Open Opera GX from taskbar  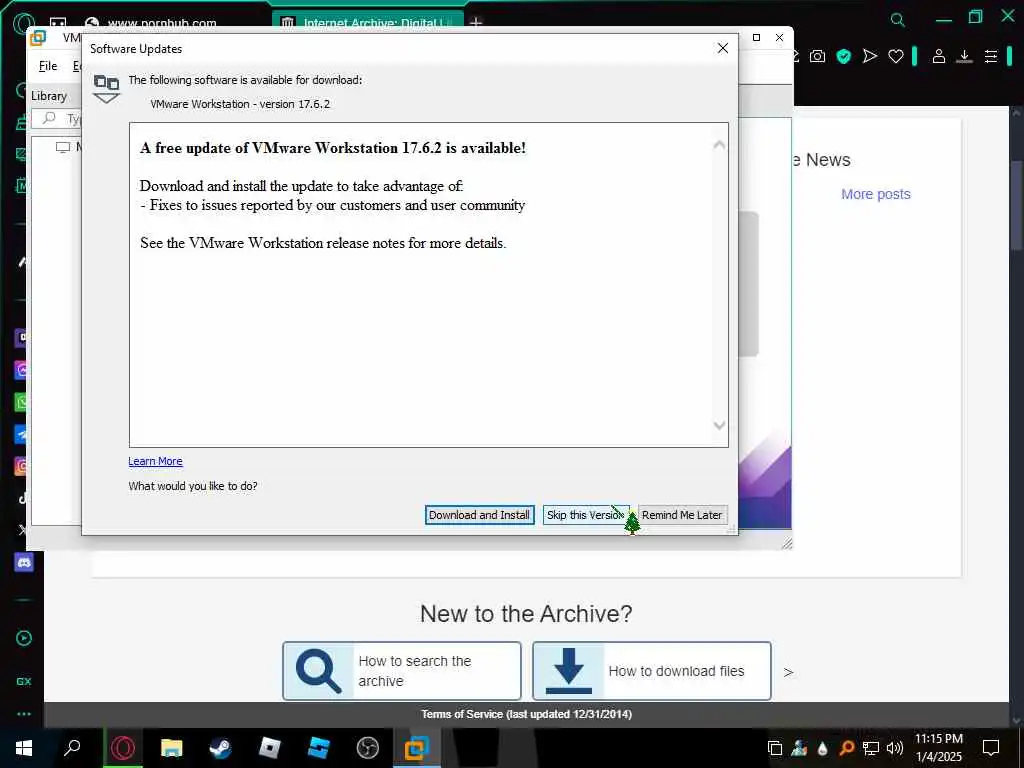point(123,747)
